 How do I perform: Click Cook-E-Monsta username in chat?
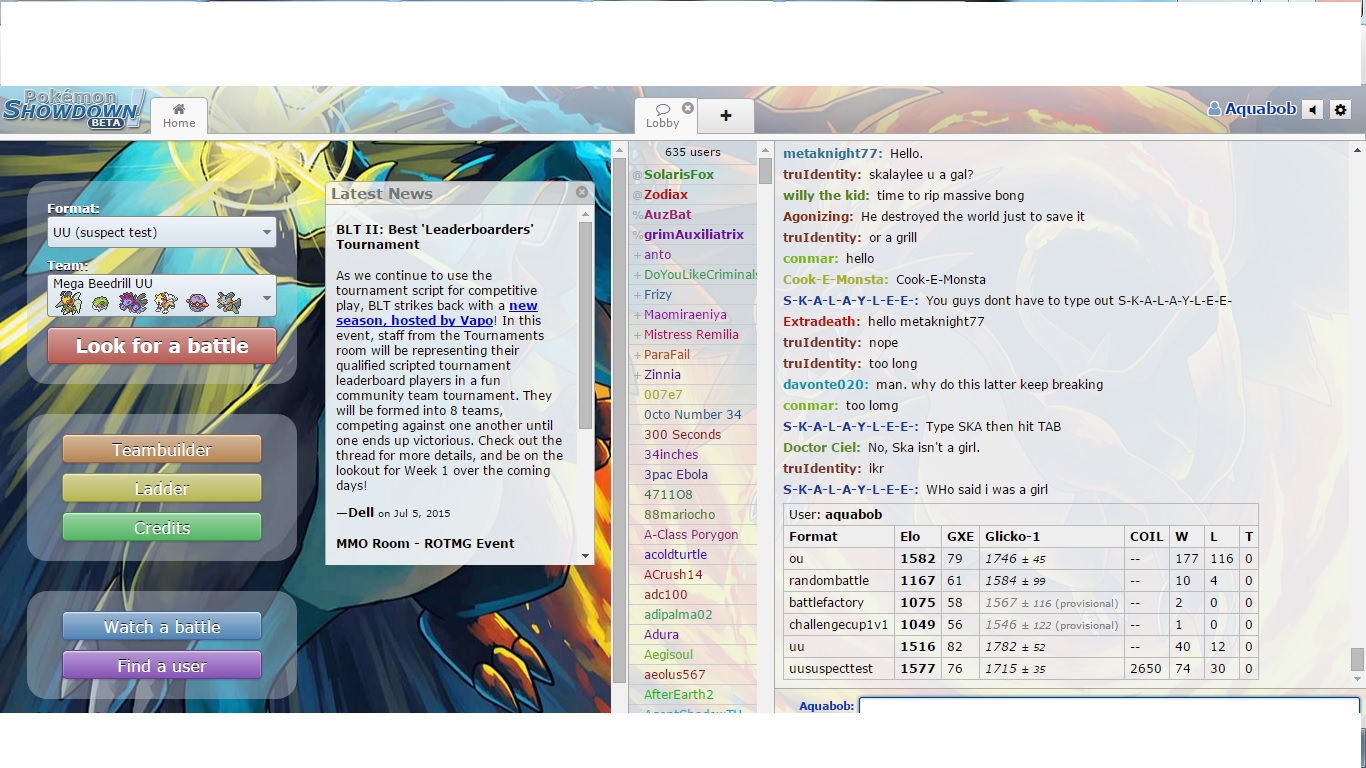[835, 280]
